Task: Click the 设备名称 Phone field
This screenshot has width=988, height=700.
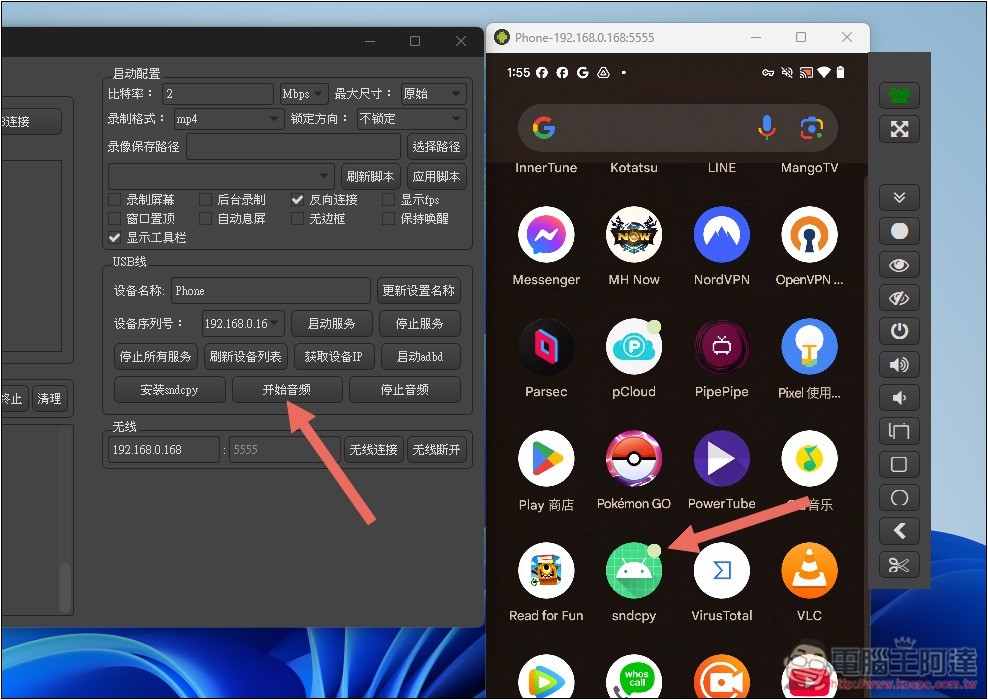Action: [x=271, y=290]
